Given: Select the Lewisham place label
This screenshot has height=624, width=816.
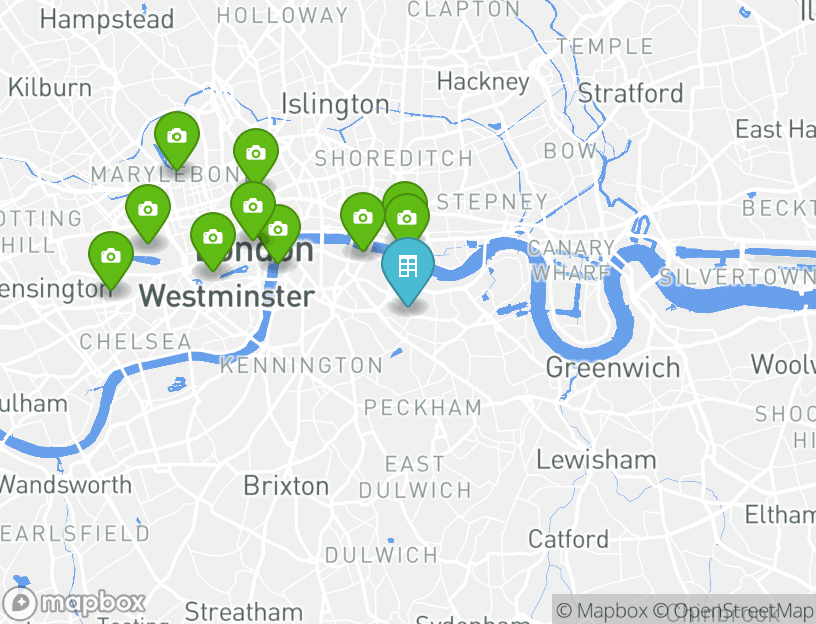Looking at the screenshot, I should point(596,460).
